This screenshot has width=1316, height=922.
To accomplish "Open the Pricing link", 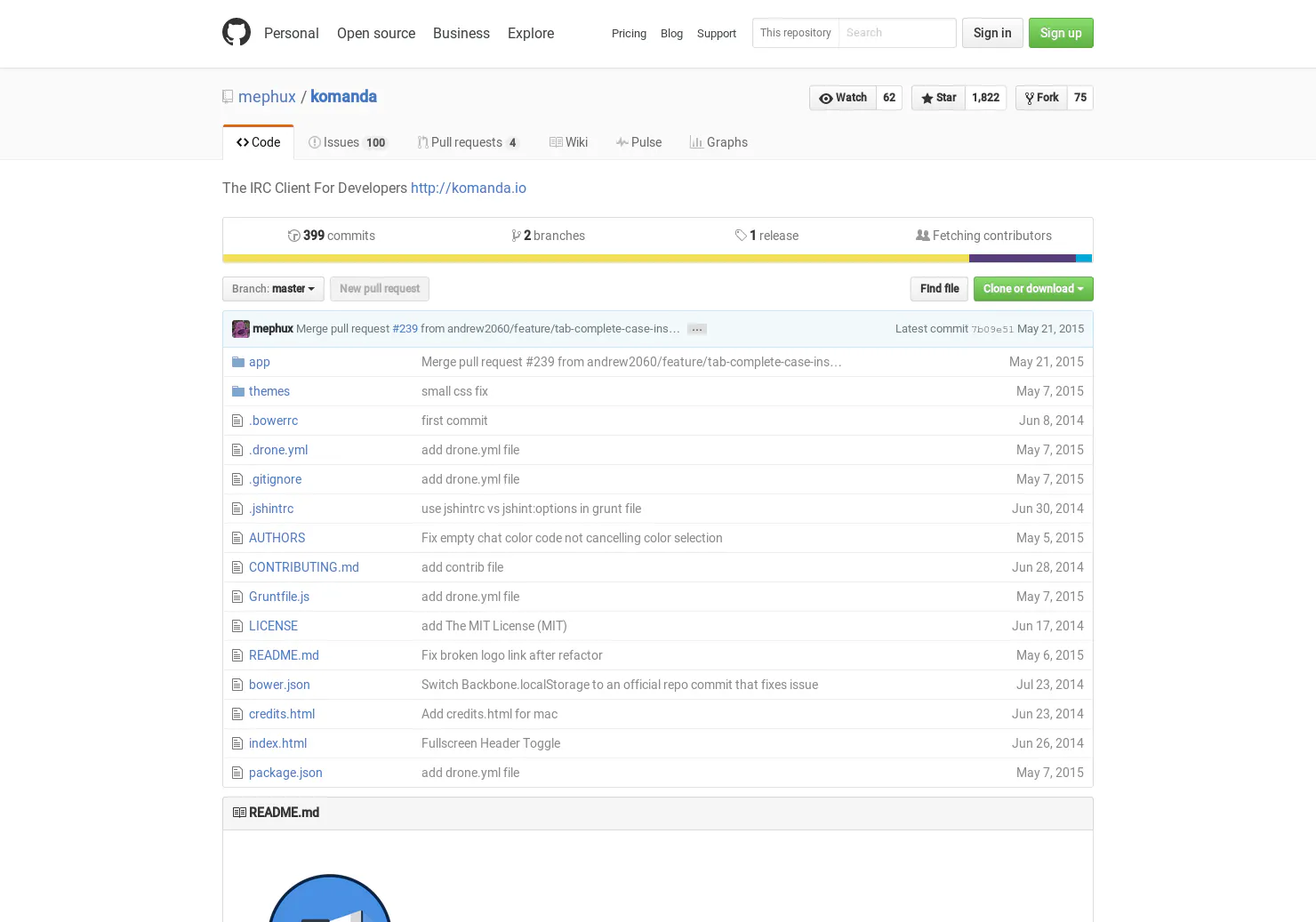I will (x=629, y=34).
